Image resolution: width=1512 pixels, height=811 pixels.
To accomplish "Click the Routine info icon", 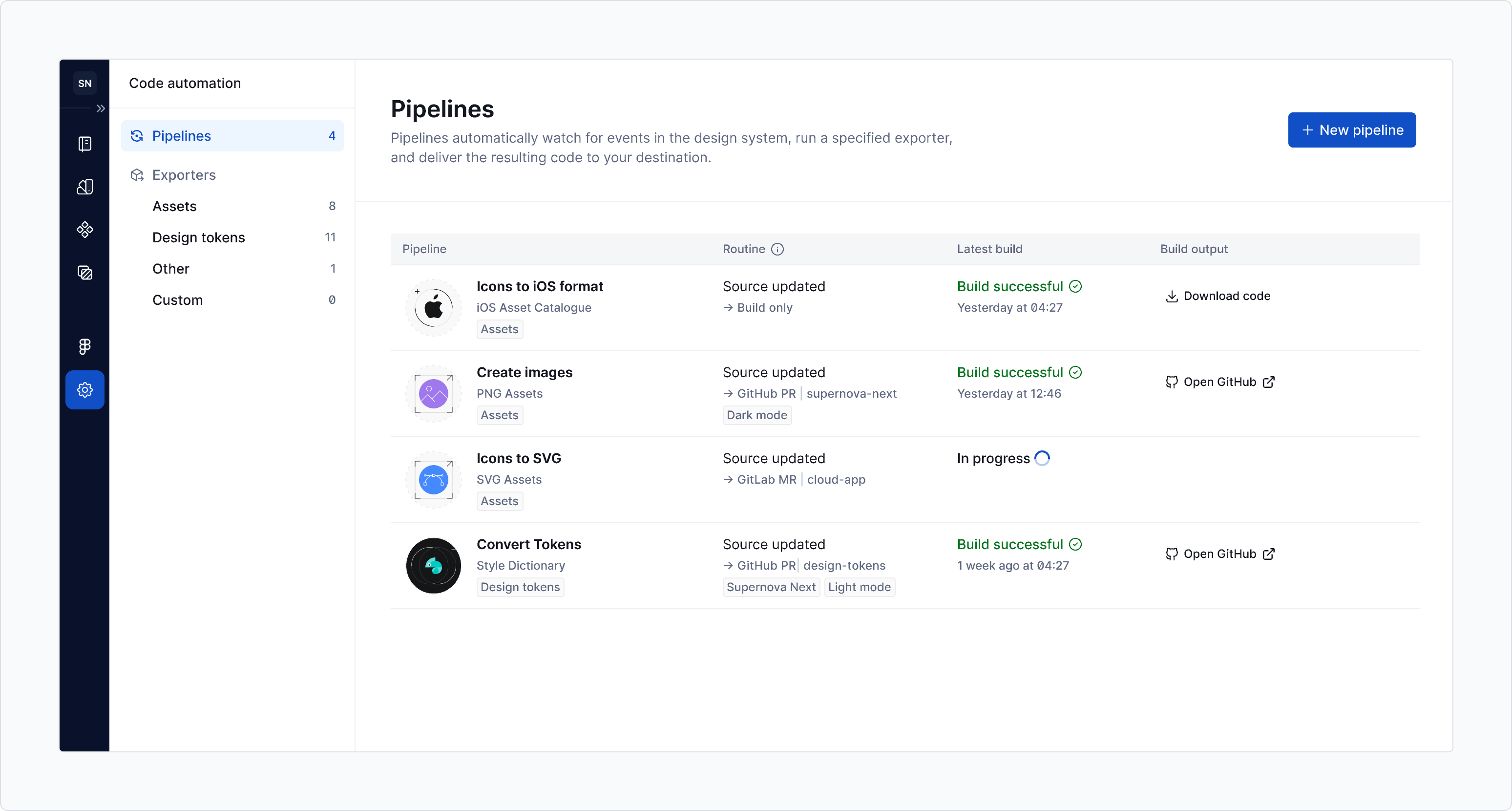I will [777, 249].
